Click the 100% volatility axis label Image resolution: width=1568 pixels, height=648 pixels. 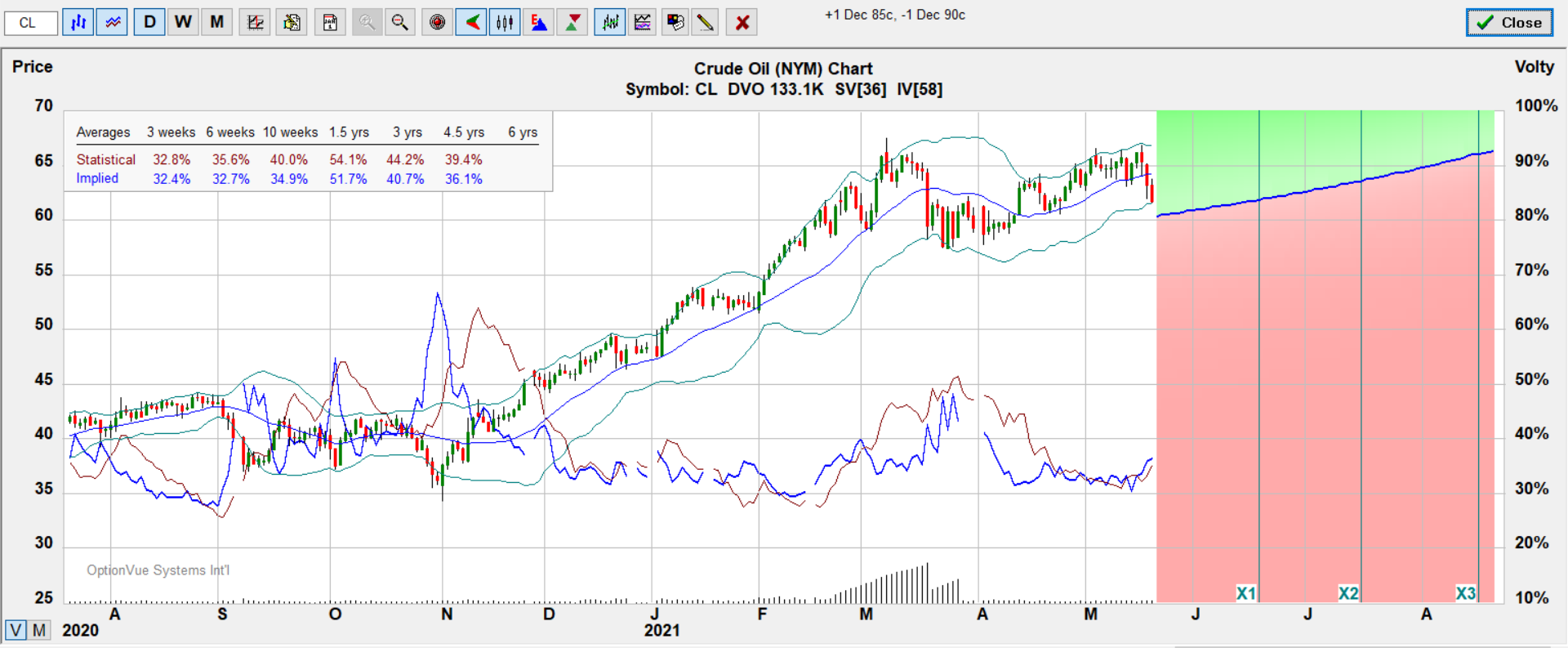(1536, 106)
